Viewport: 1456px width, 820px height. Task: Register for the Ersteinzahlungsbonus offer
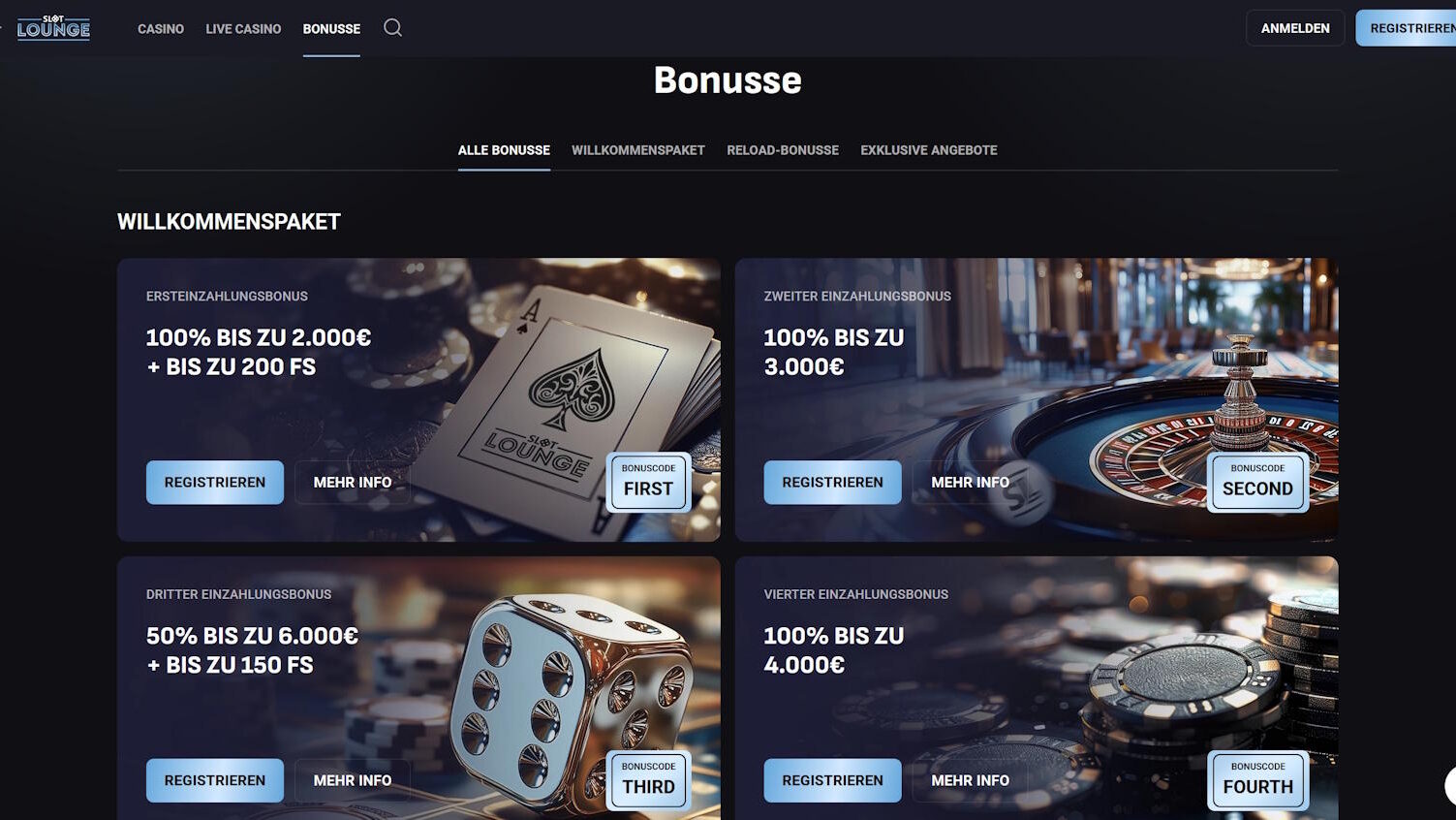point(215,482)
